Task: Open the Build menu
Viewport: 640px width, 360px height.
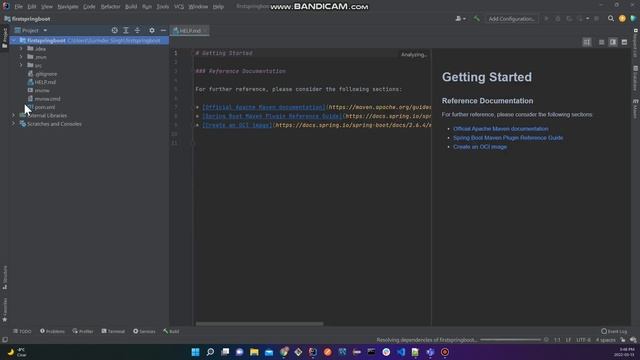Action: pos(131,7)
